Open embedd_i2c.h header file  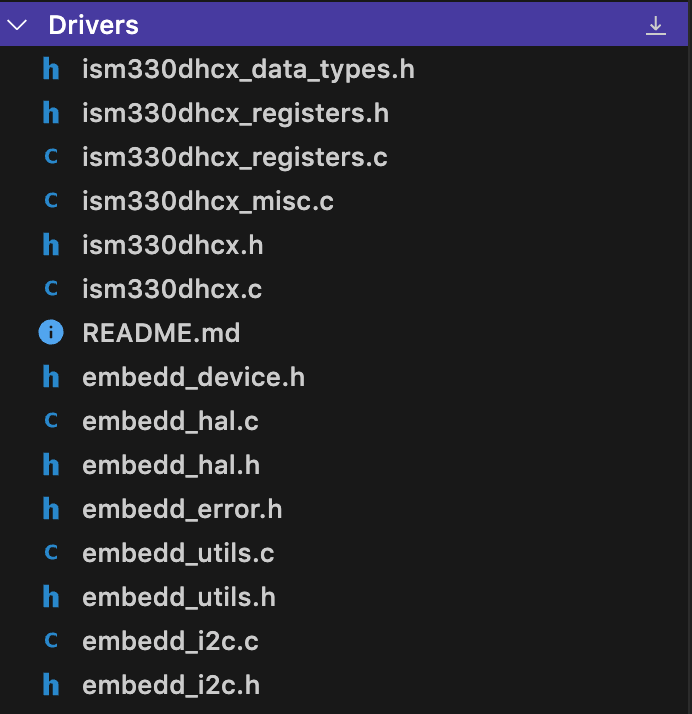tap(171, 685)
